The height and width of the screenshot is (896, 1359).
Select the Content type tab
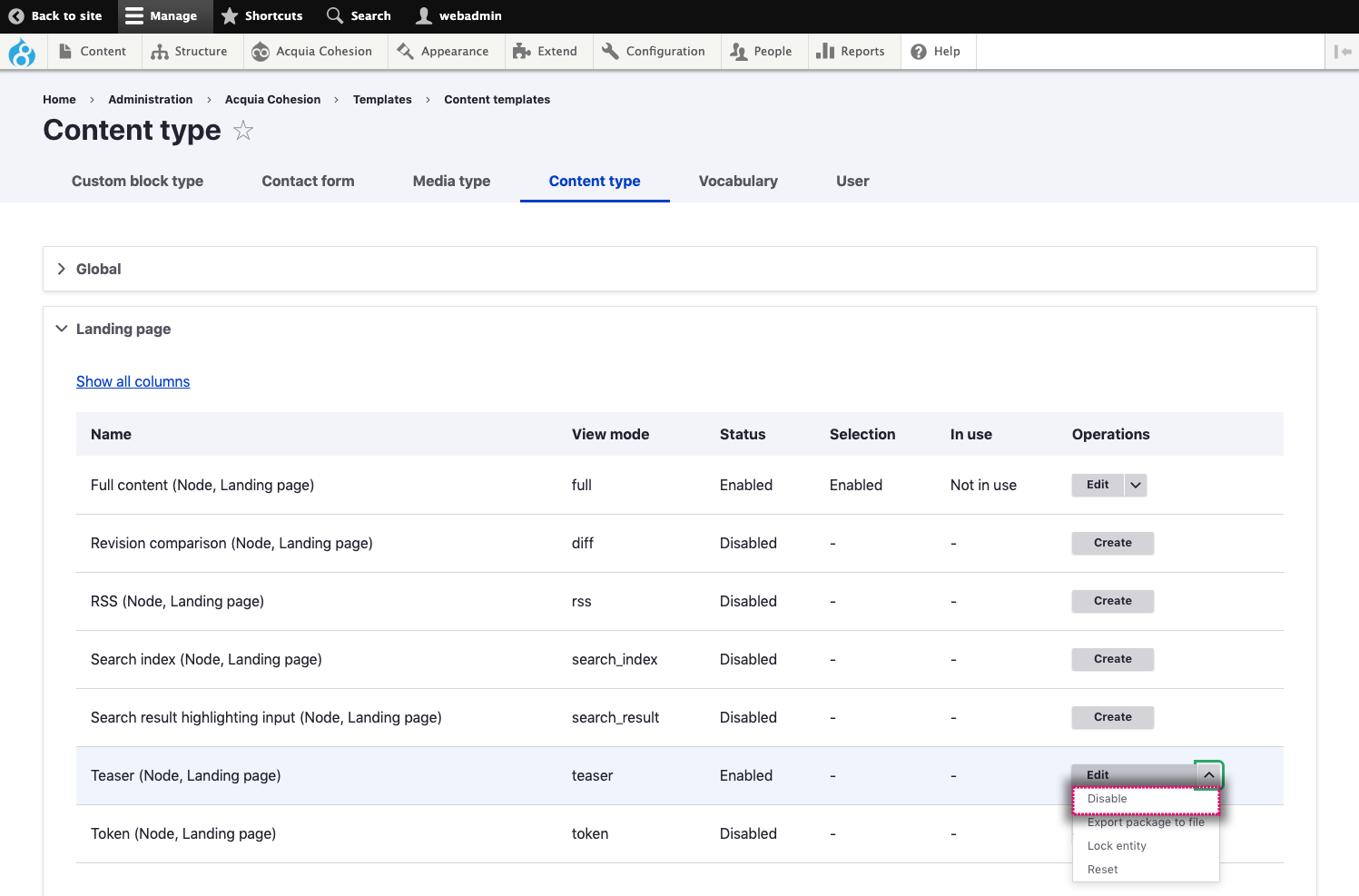(595, 182)
